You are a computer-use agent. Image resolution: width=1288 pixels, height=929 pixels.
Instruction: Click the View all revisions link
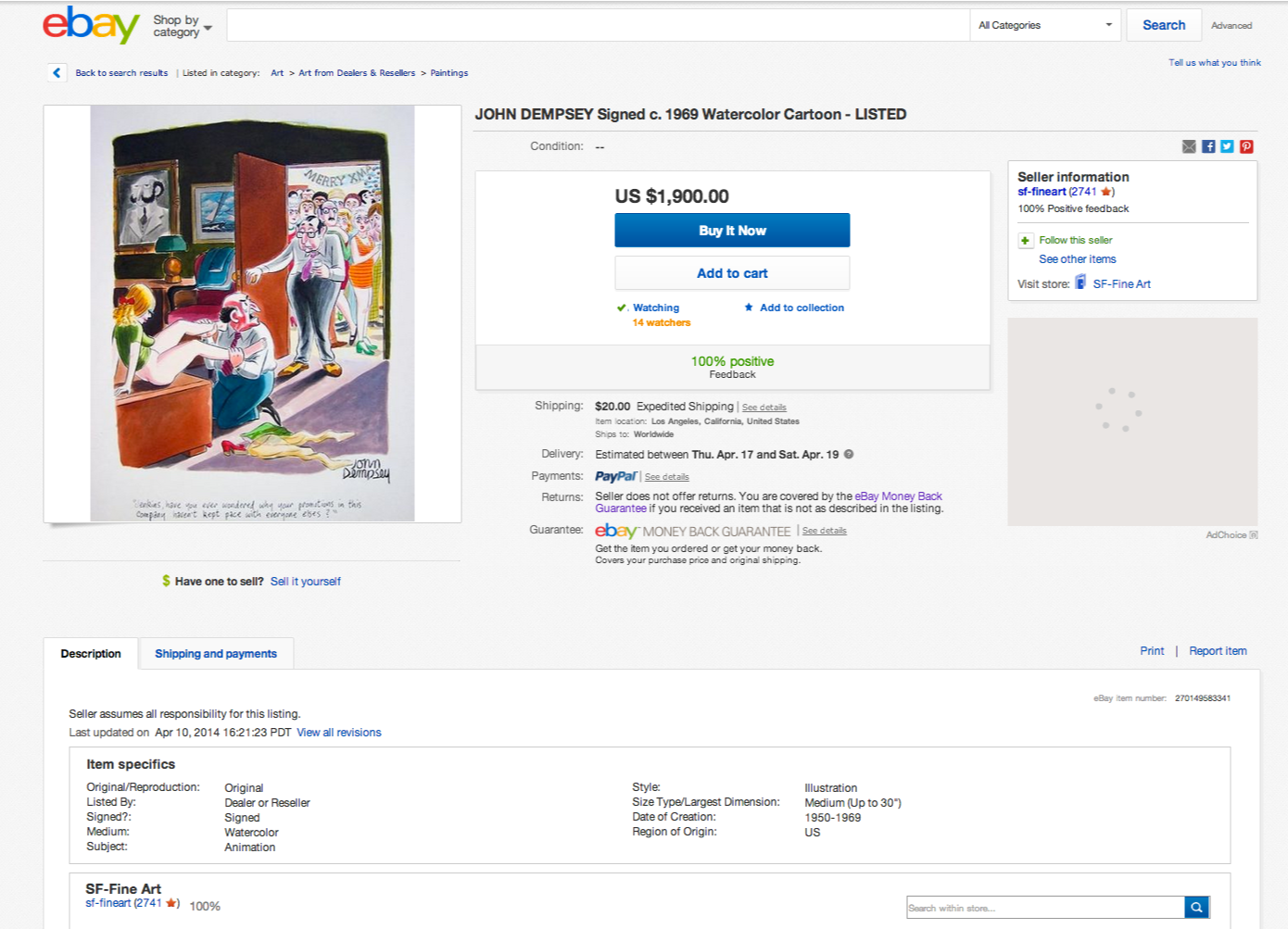(x=339, y=733)
